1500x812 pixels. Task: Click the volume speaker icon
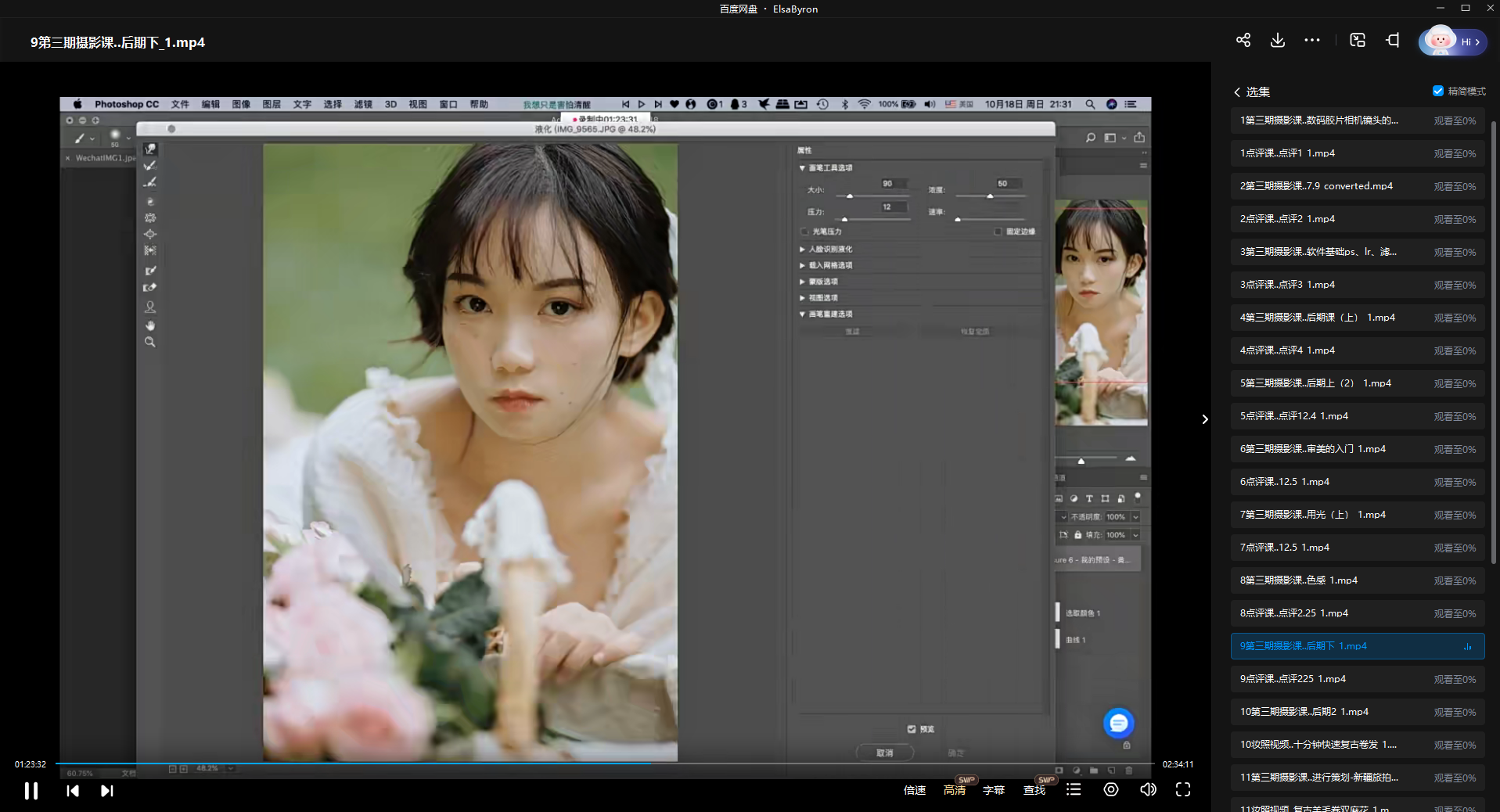tap(1148, 790)
